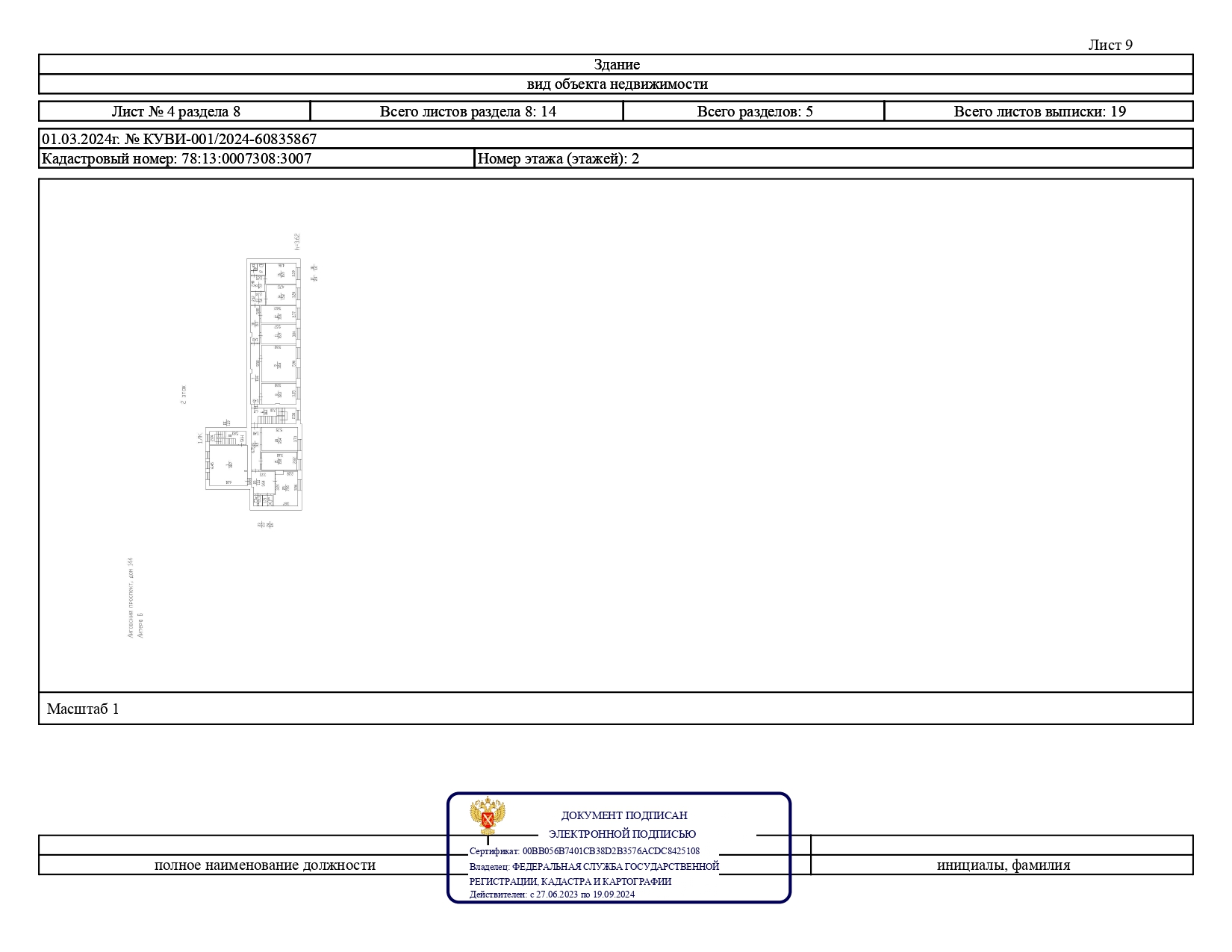
Task: Click the "Всего разделов: 5" cell
Action: 754,111
